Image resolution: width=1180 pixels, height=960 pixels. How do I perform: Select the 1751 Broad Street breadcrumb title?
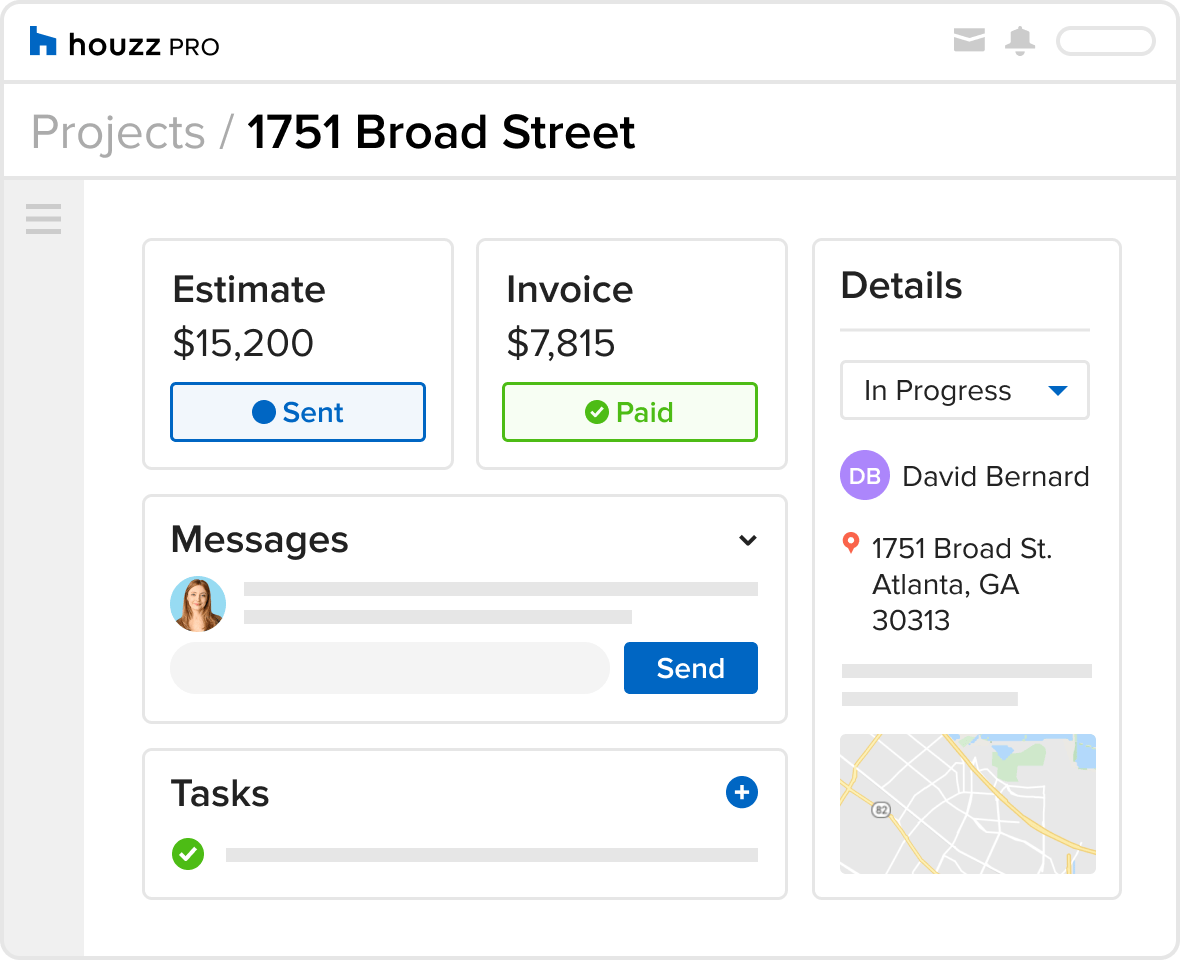[441, 133]
